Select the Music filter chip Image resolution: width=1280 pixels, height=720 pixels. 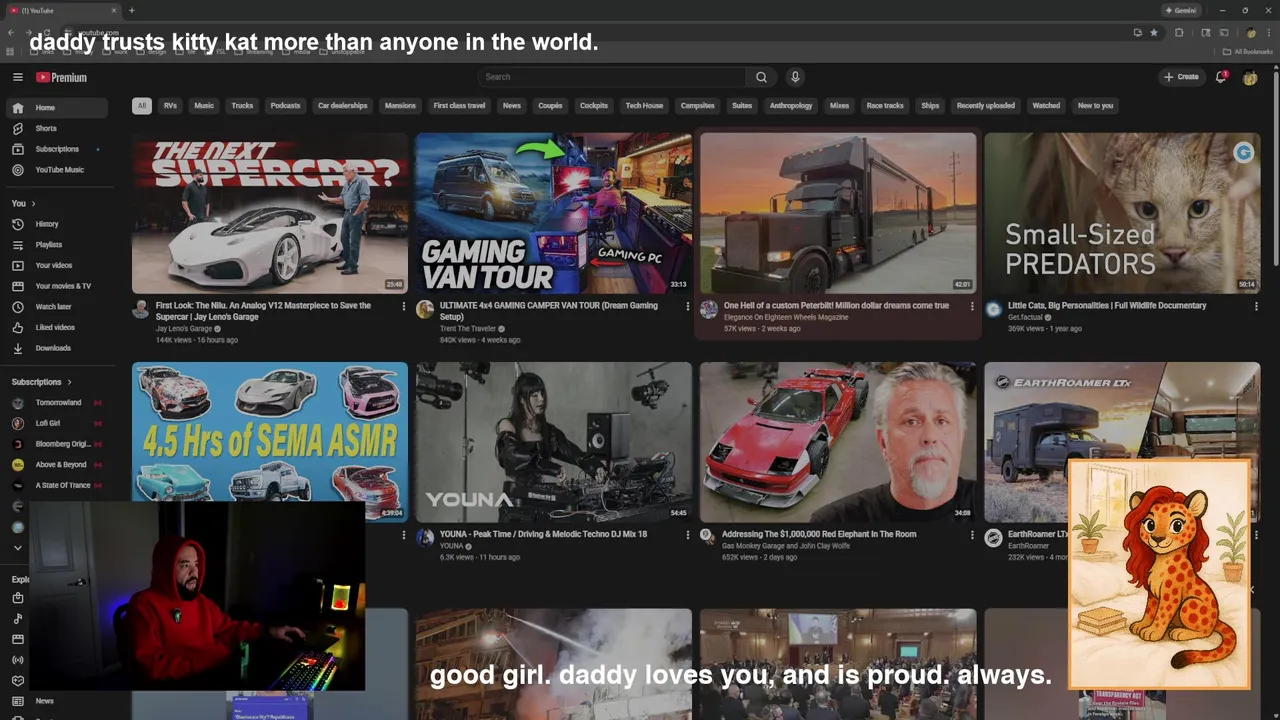(204, 105)
